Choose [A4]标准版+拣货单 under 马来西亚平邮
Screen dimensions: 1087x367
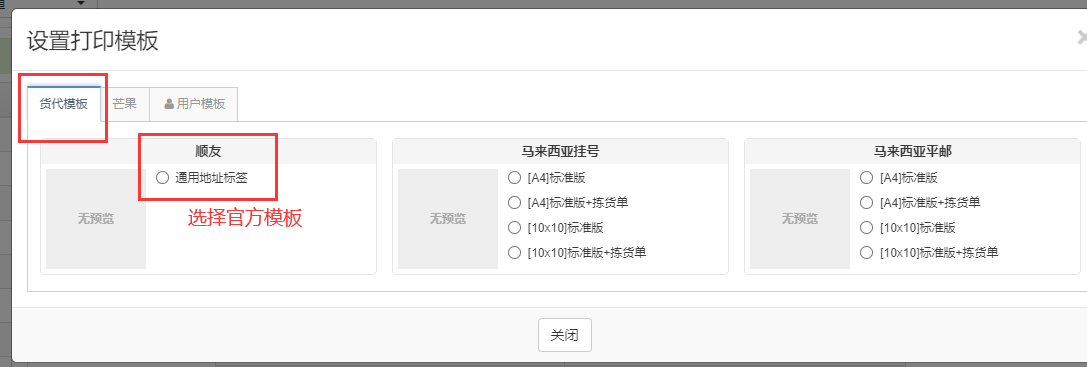coord(866,203)
